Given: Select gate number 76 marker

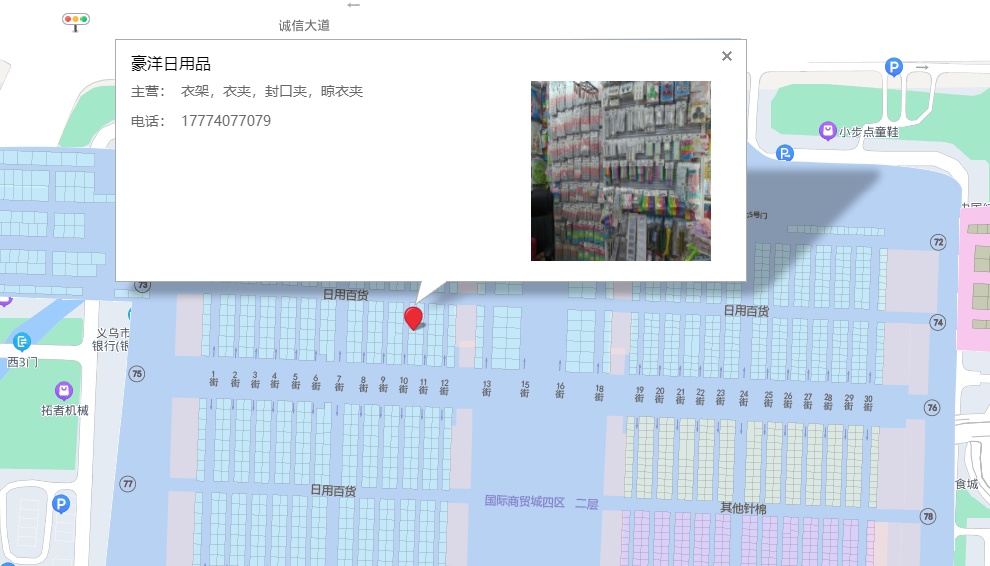Looking at the screenshot, I should tap(932, 407).
